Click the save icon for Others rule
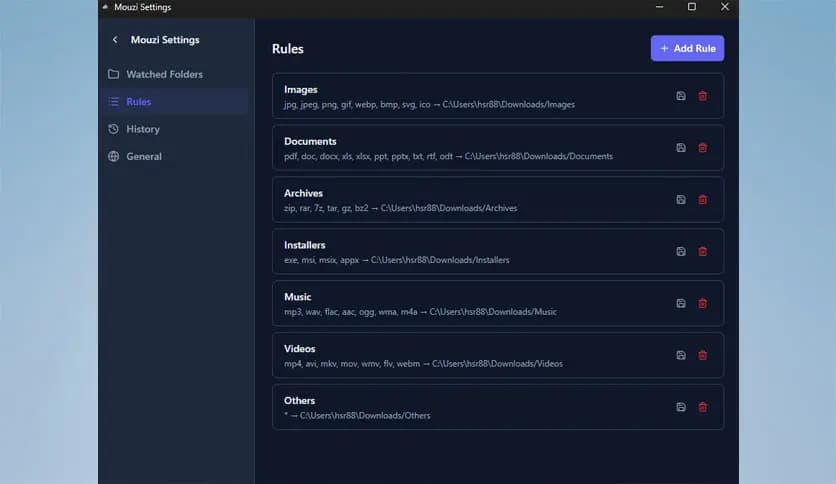 (x=681, y=407)
